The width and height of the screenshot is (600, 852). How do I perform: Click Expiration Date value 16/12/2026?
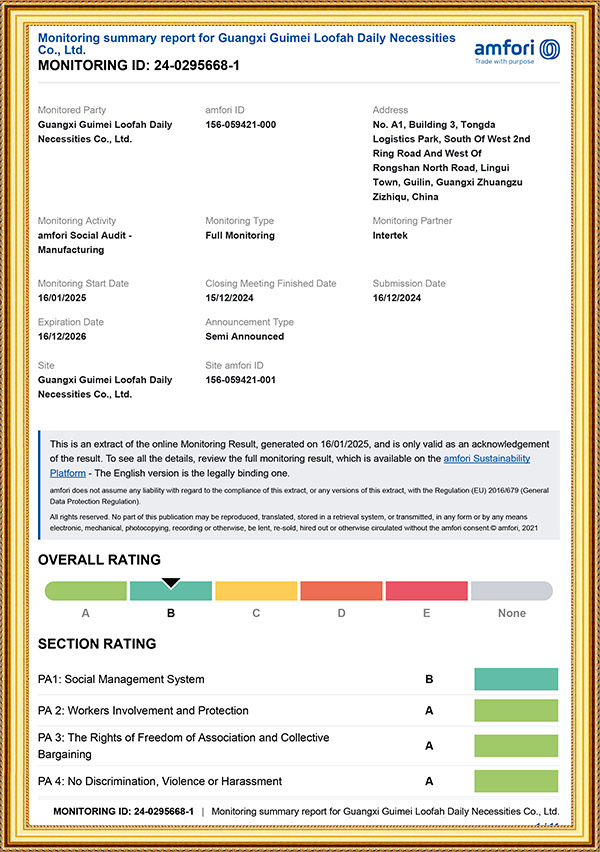[x=62, y=336]
